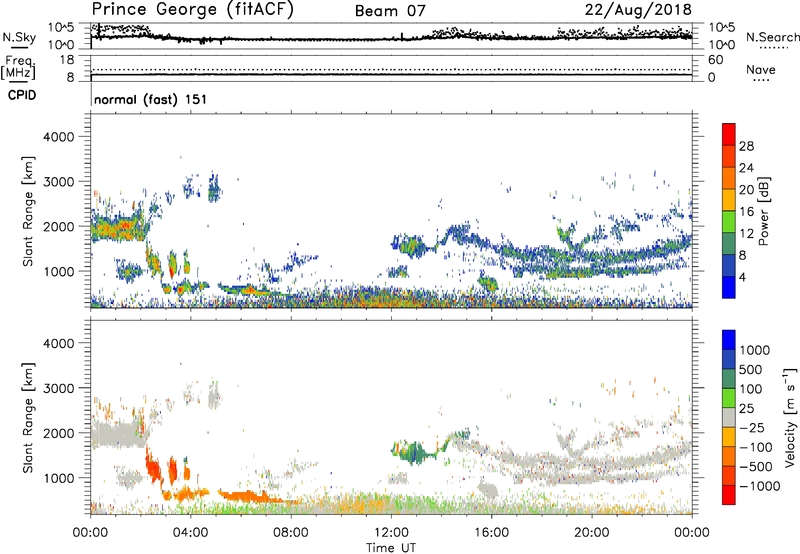Click the 'Prince George (fitACF)' plot title
This screenshot has height=554, width=800.
pyautogui.click(x=192, y=10)
